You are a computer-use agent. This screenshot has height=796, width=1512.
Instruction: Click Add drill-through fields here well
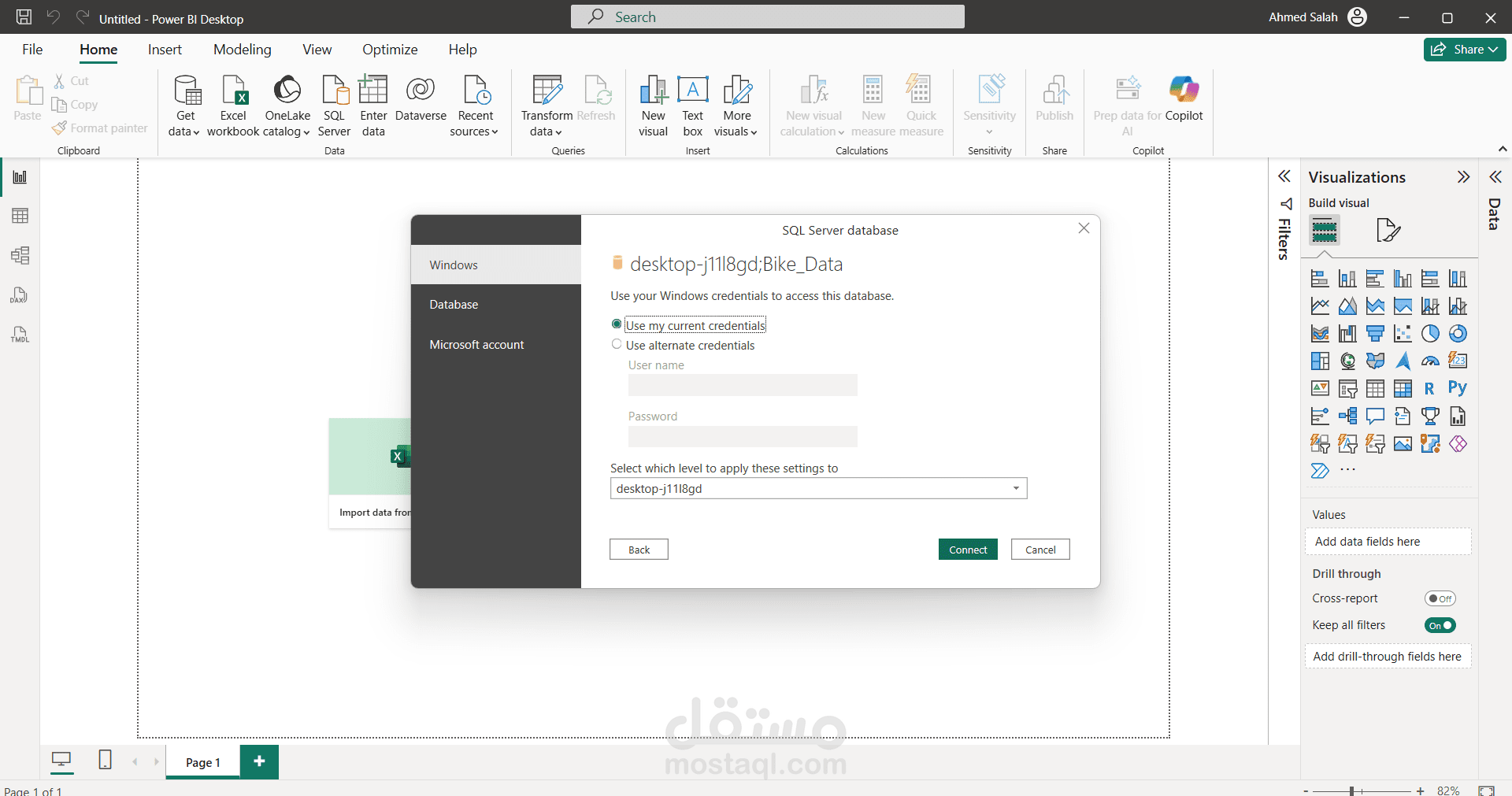point(1388,657)
